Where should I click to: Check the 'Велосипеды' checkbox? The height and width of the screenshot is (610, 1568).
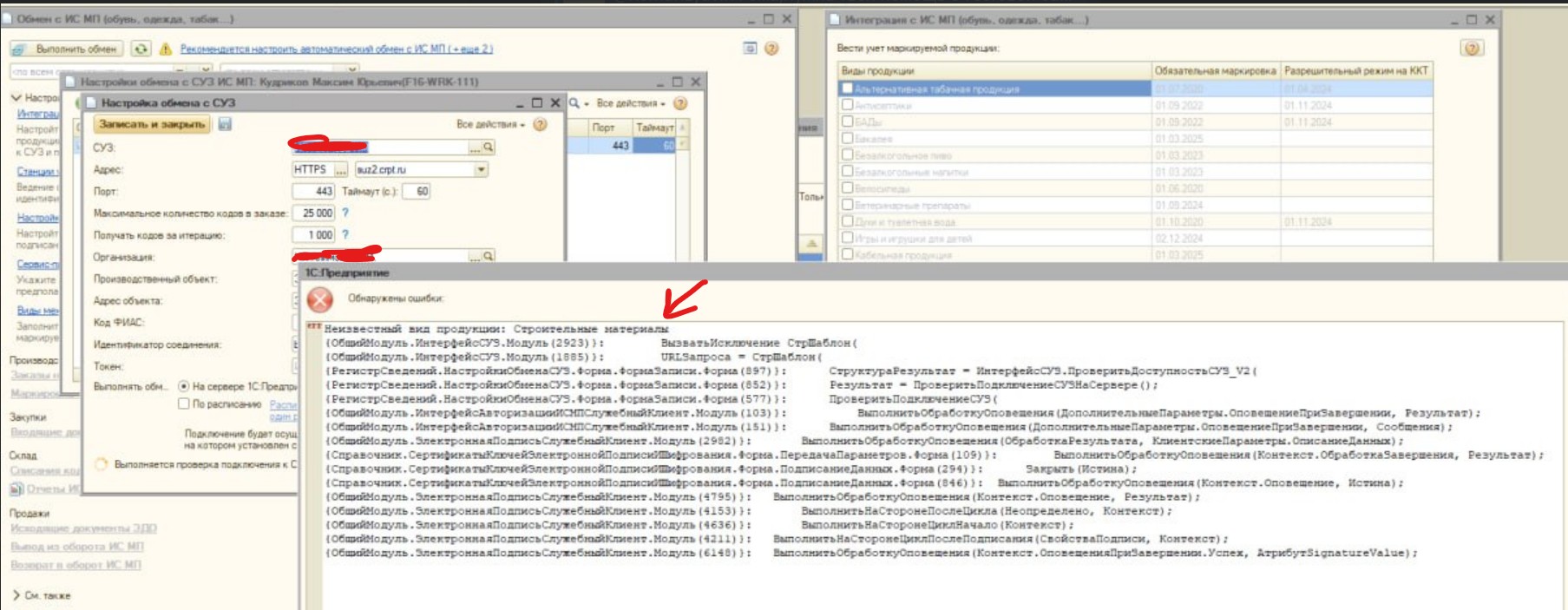point(847,188)
